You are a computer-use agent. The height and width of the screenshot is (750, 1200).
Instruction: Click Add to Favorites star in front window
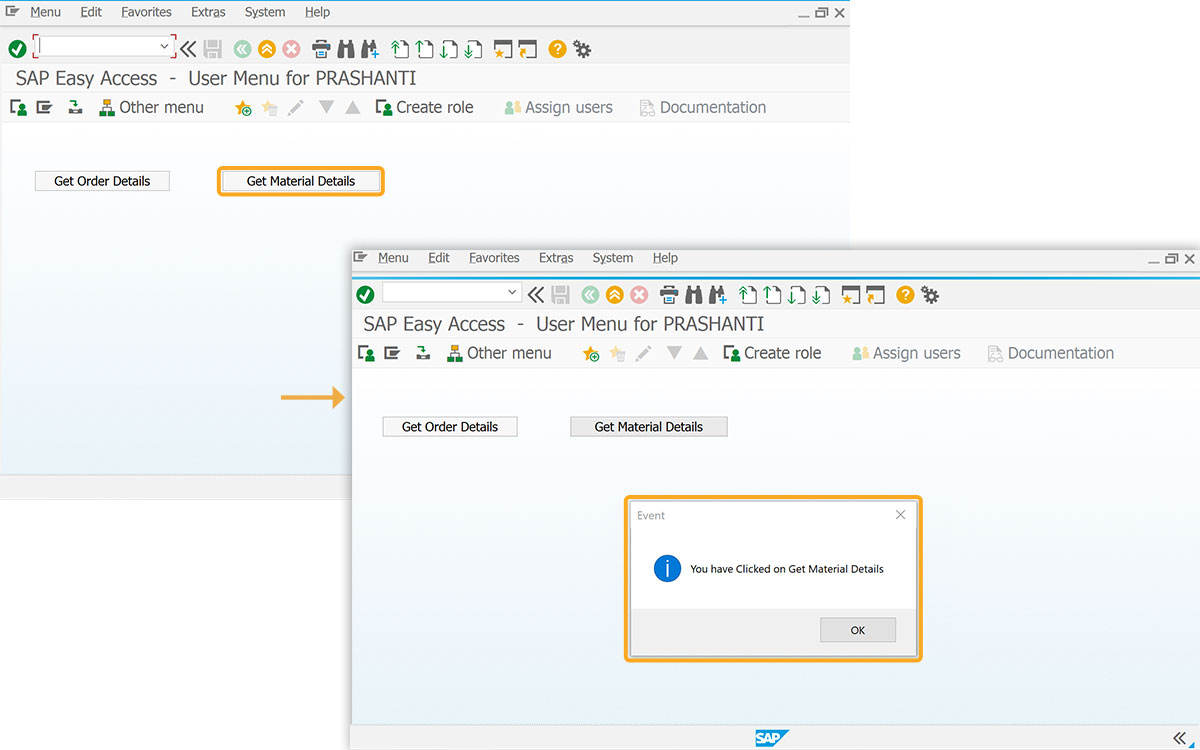coord(591,354)
